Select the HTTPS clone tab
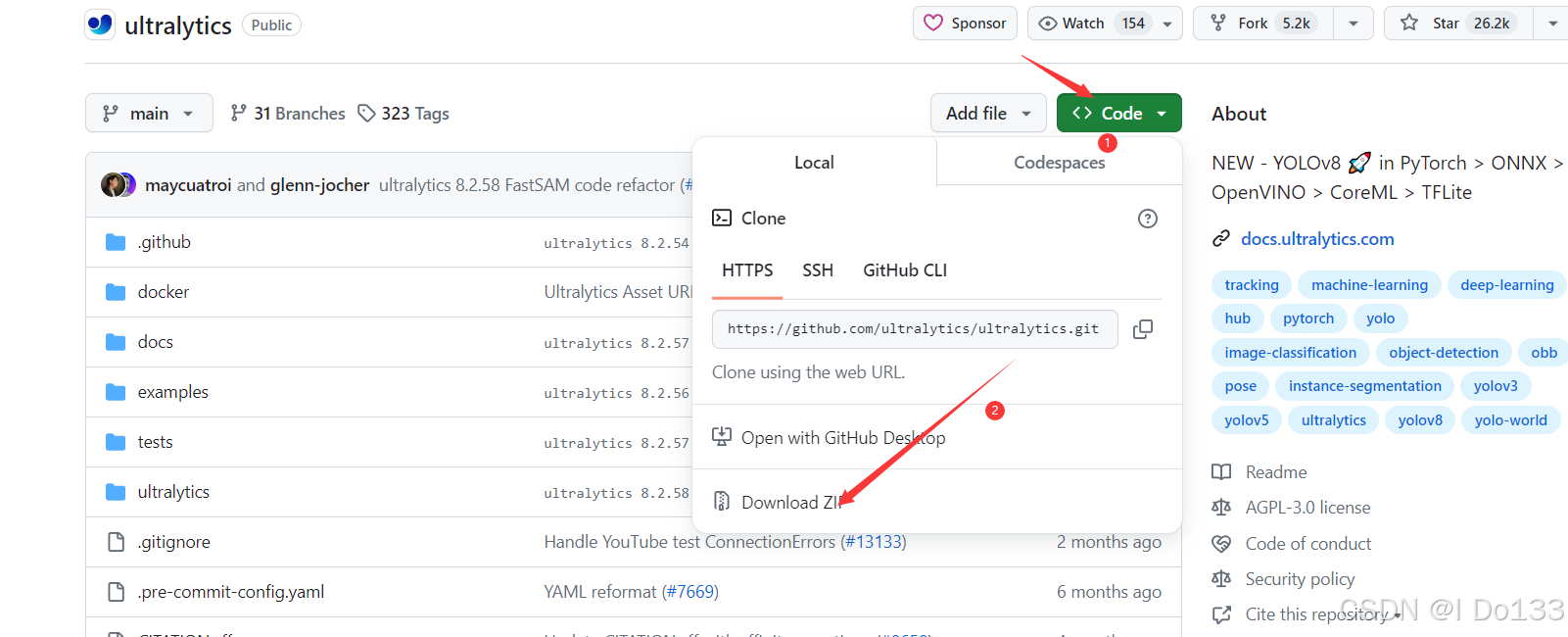This screenshot has width=1568, height=637. (x=747, y=270)
